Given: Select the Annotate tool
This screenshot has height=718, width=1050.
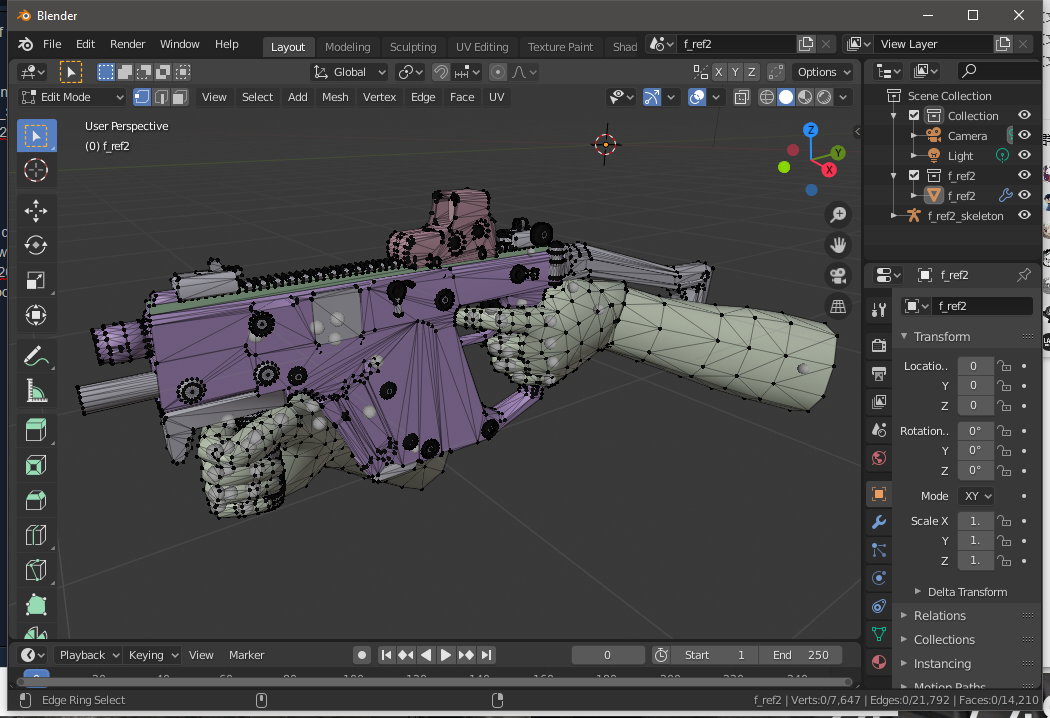Looking at the screenshot, I should point(36,355).
